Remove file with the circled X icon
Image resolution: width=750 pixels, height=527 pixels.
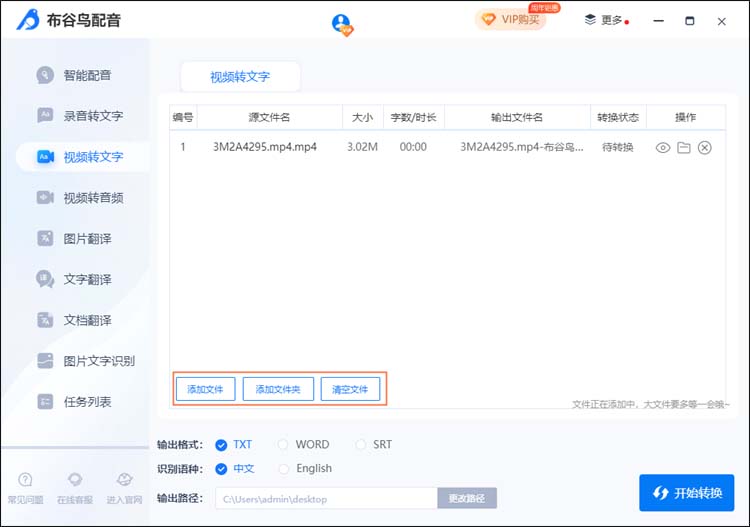(x=705, y=148)
